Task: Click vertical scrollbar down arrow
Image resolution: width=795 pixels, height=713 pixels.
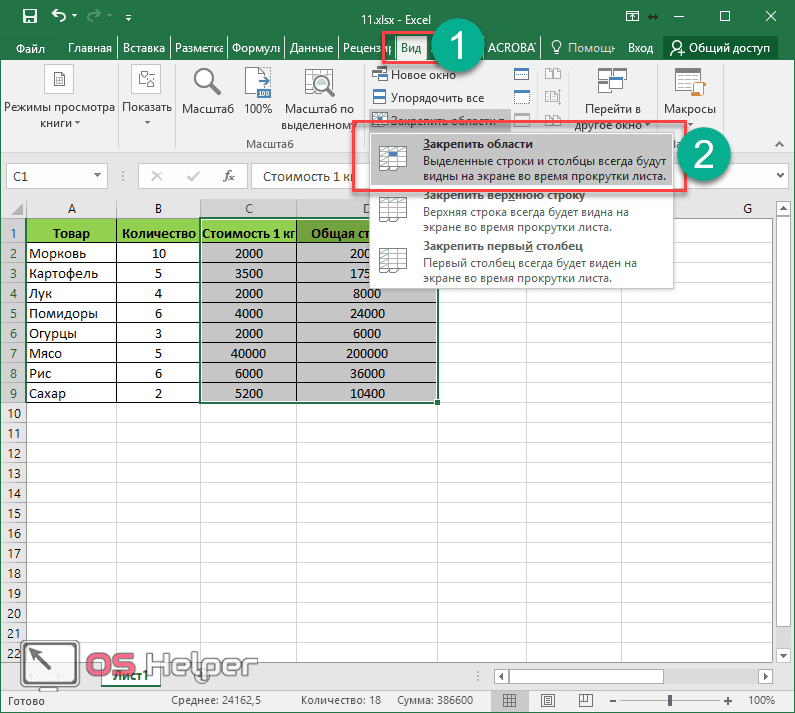Action: coord(783,656)
